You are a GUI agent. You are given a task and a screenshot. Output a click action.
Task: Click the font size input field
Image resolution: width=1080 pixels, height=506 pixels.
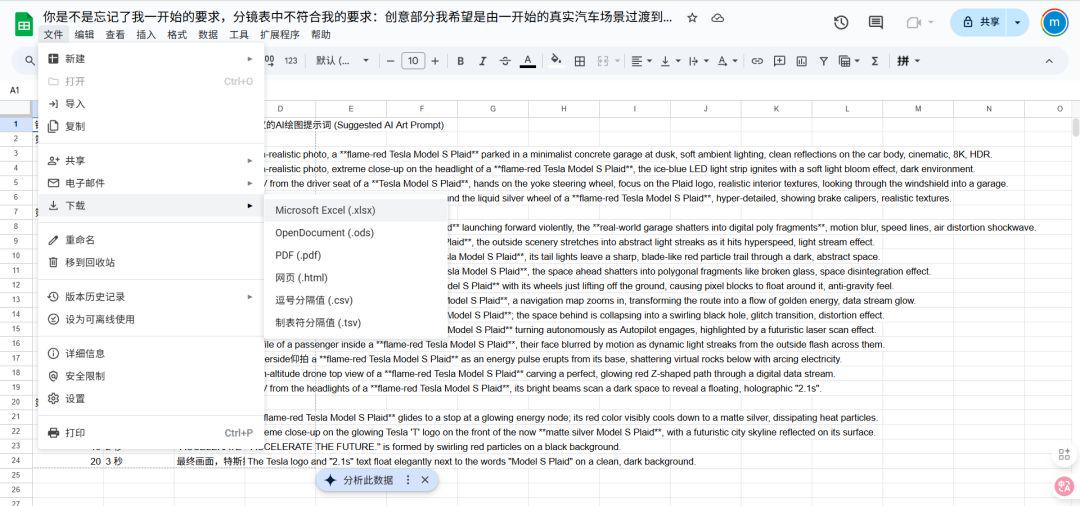[x=413, y=61]
